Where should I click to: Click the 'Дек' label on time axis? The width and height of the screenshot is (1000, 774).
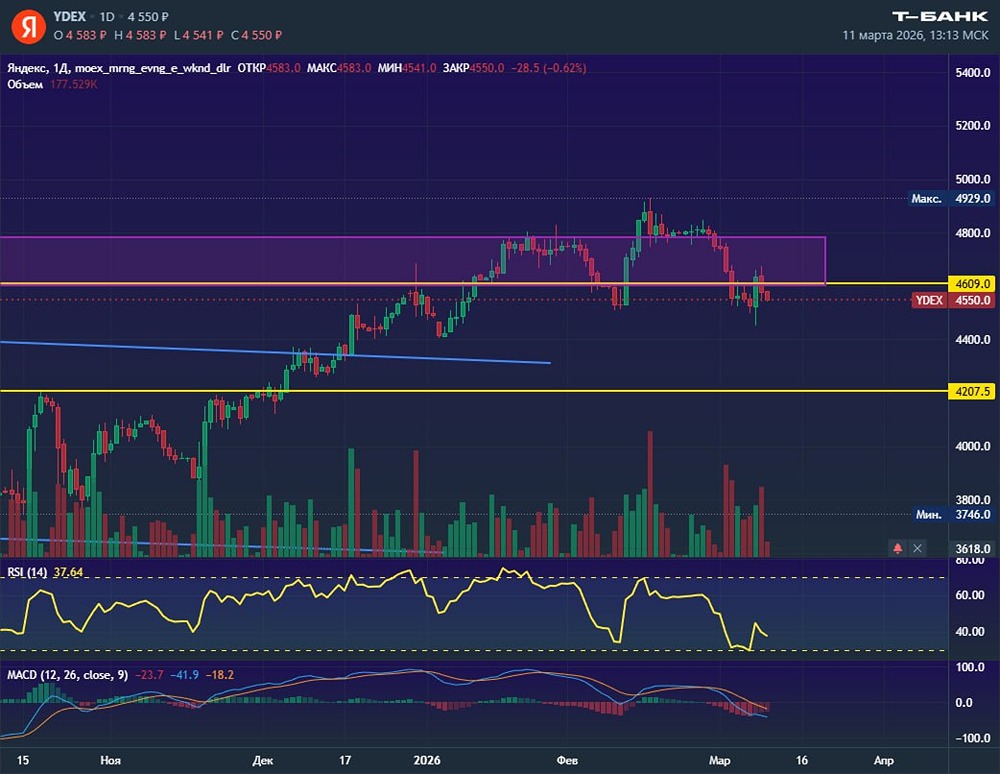pyautogui.click(x=262, y=760)
